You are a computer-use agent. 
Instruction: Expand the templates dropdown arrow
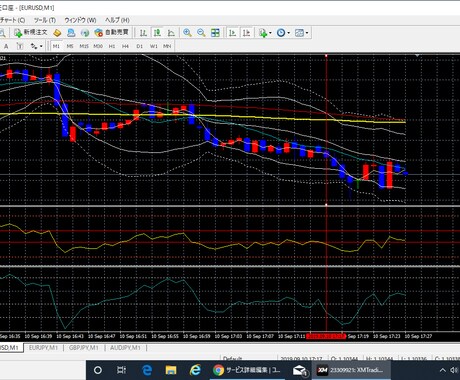coord(307,33)
